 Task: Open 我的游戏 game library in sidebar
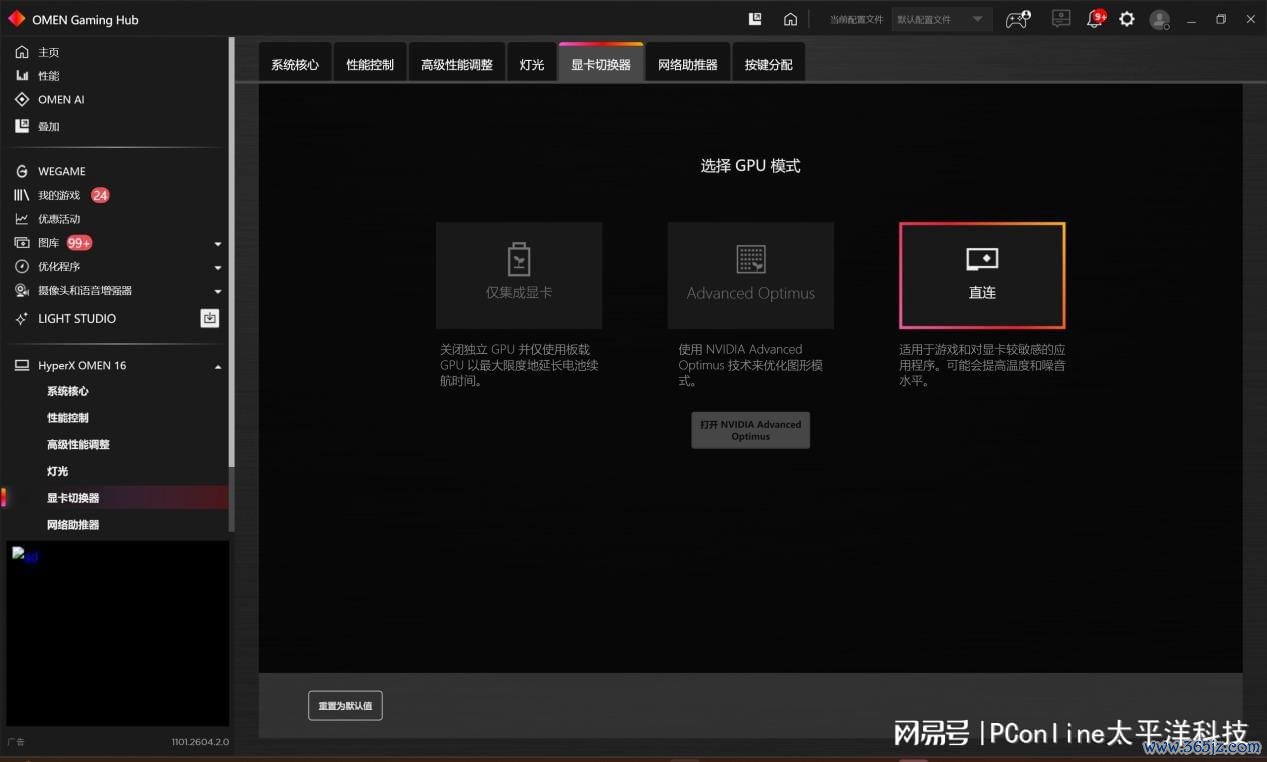click(x=59, y=195)
